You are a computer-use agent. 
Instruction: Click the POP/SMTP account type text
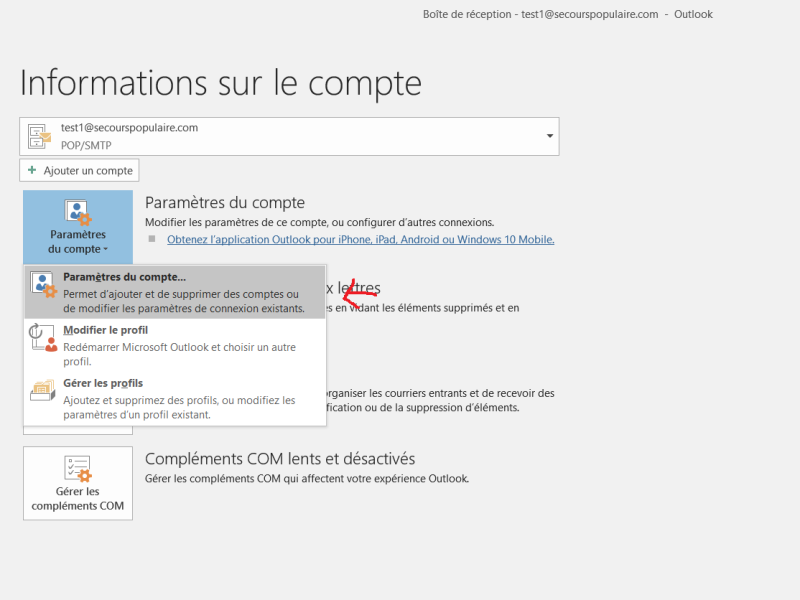tap(86, 145)
